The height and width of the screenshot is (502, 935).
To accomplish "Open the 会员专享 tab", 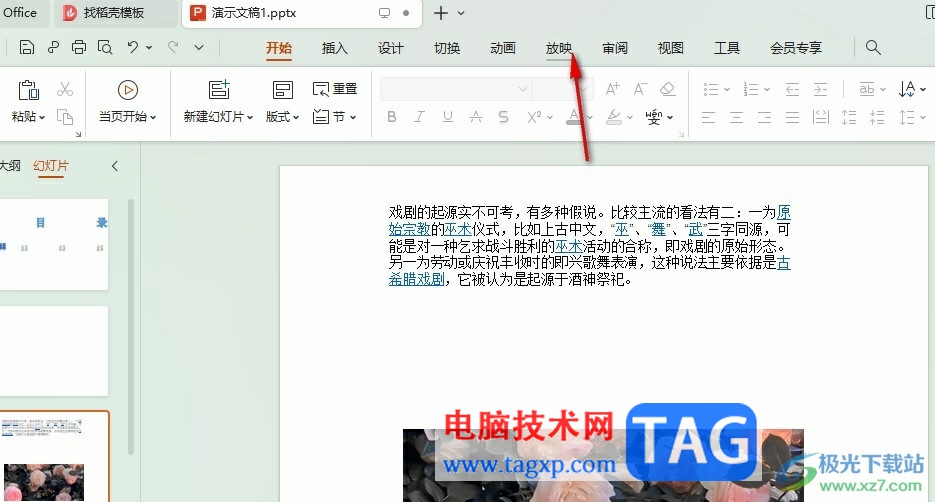I will tap(796, 48).
